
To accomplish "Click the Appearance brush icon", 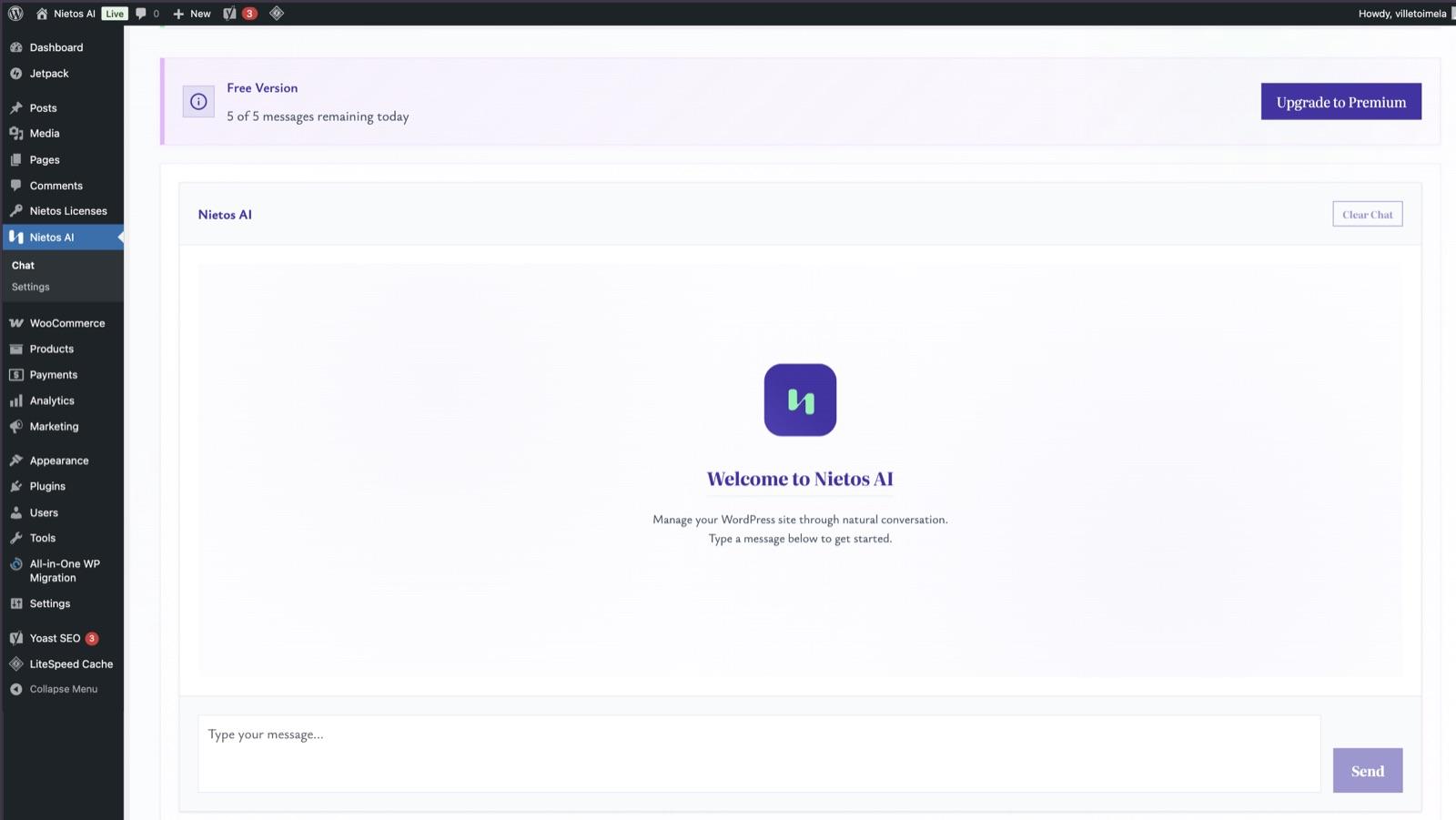I will tap(15, 461).
